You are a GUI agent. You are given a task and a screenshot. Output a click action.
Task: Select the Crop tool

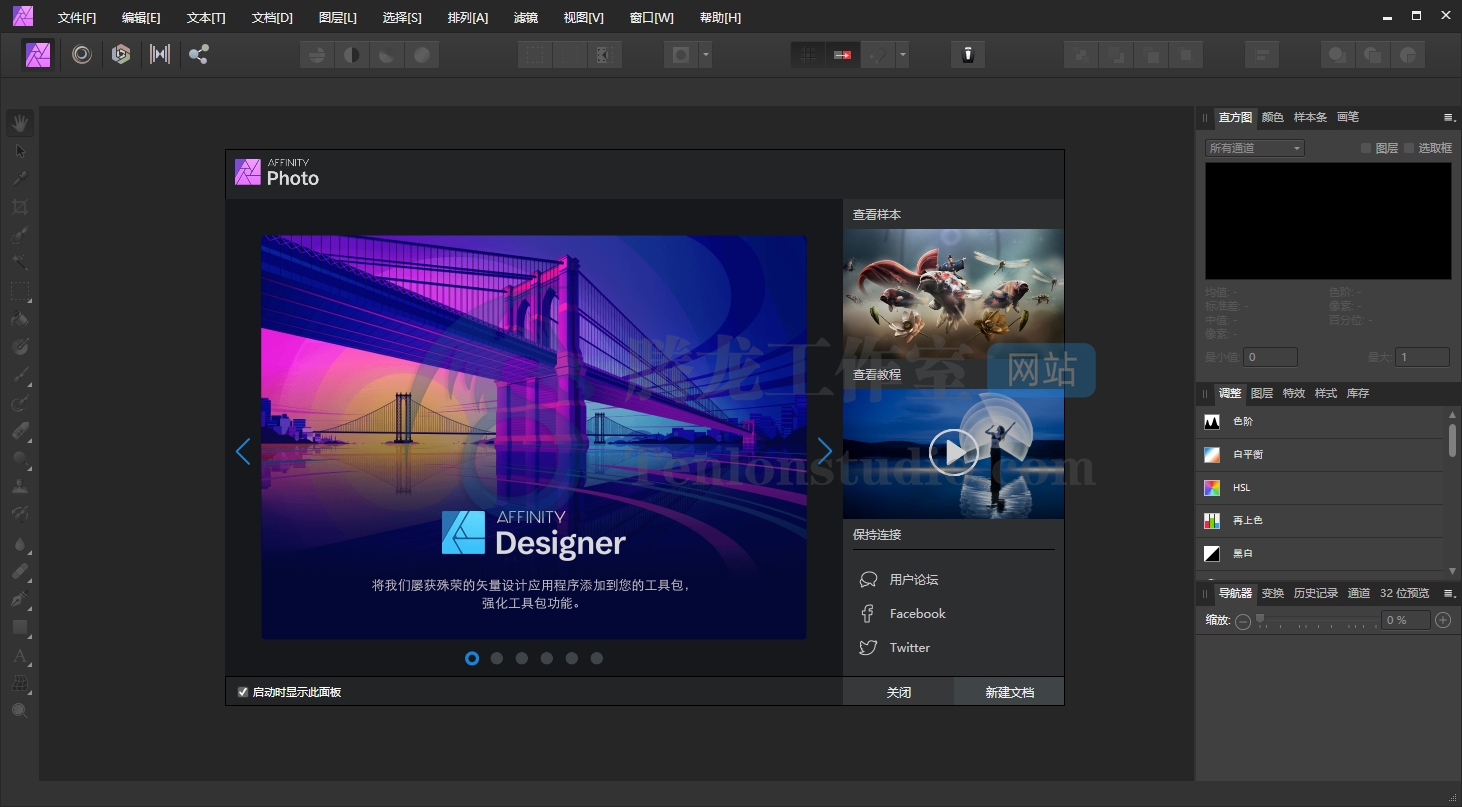20,207
